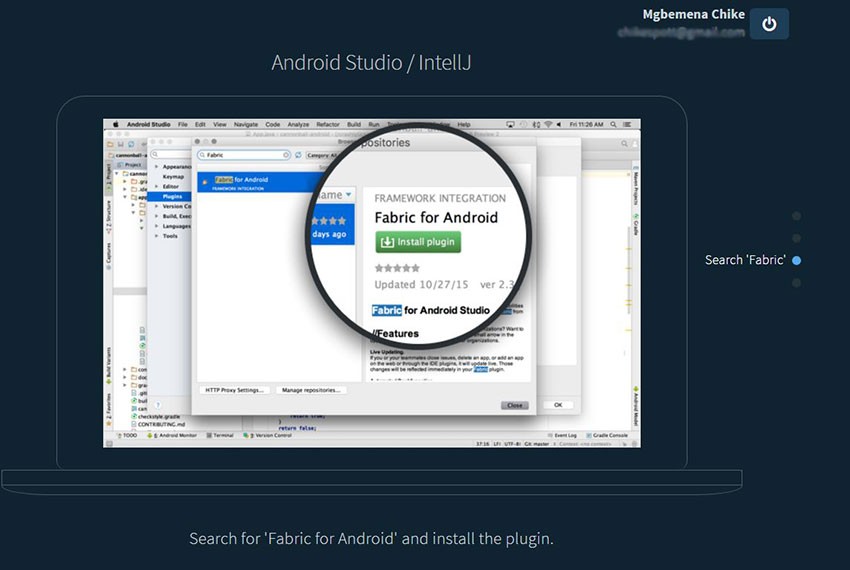Open the Category All dropdown
This screenshot has width=850, height=570.
click(x=323, y=155)
